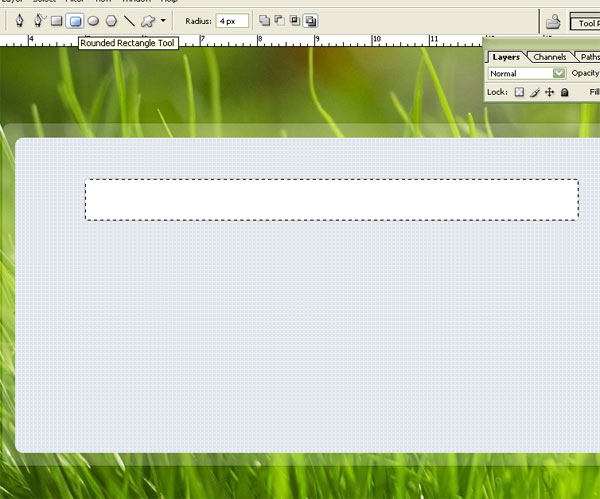Viewport: 600px width, 499px height.
Task: Switch to the Paths tab
Action: 589,57
